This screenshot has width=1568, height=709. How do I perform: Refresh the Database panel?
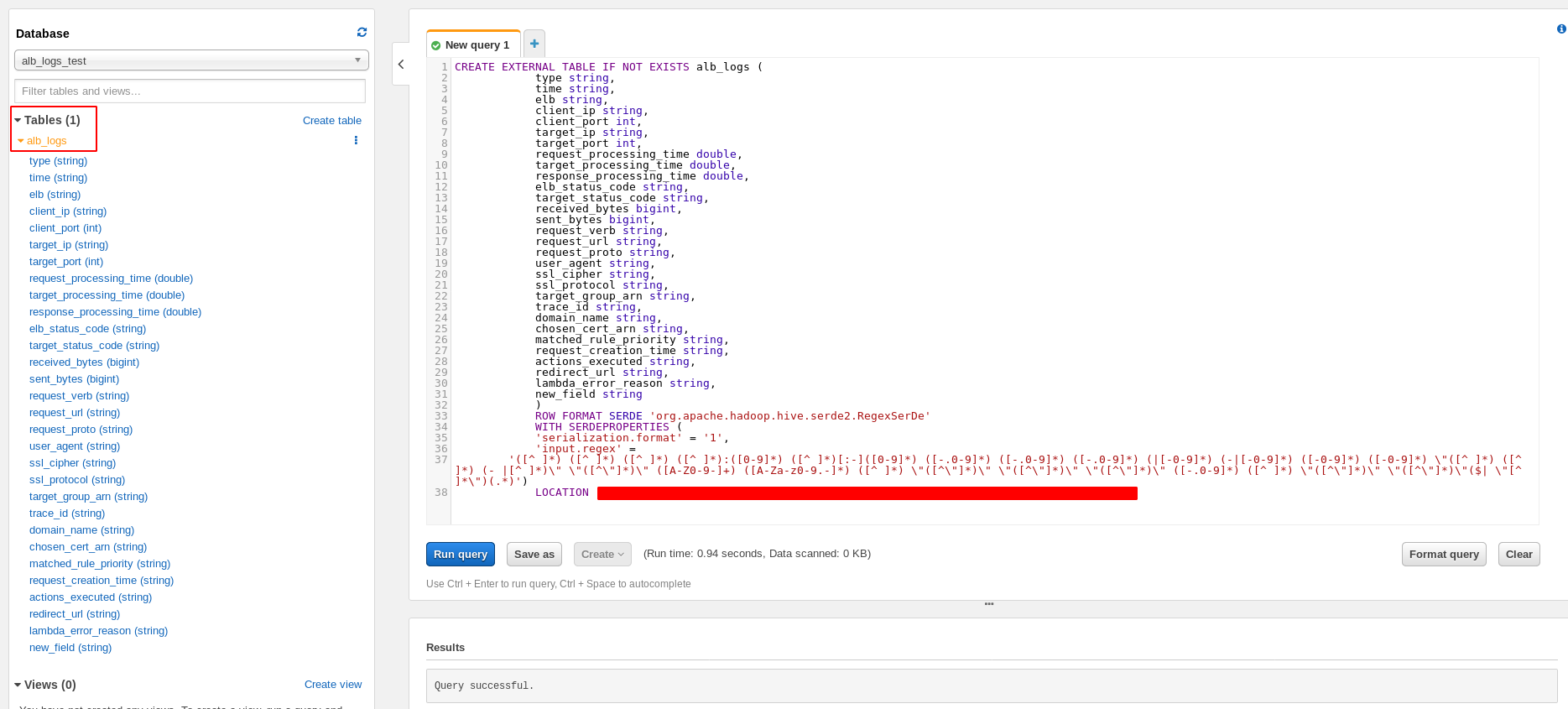pos(362,33)
